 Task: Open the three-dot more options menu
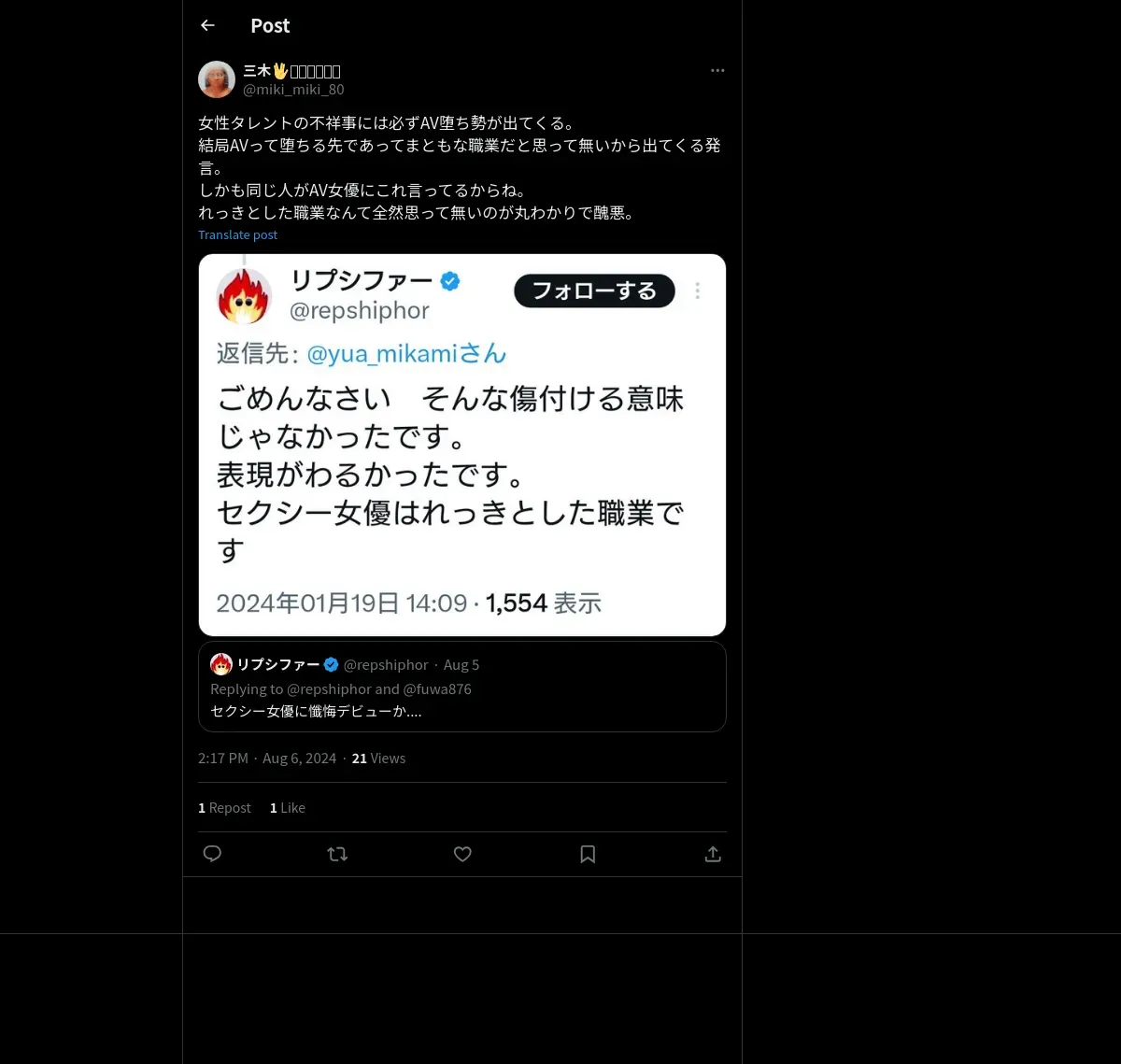click(717, 71)
